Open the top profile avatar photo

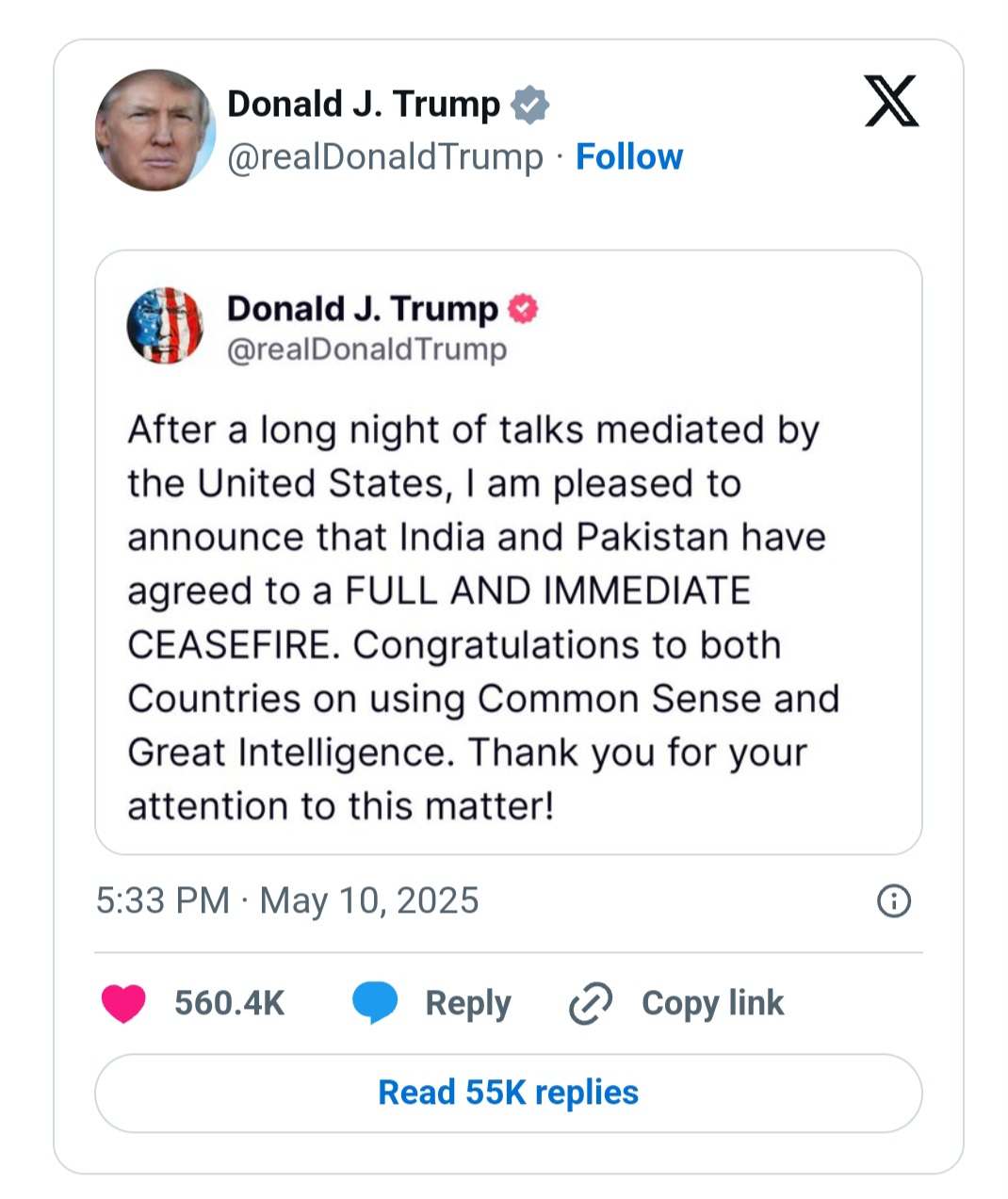coord(154,130)
